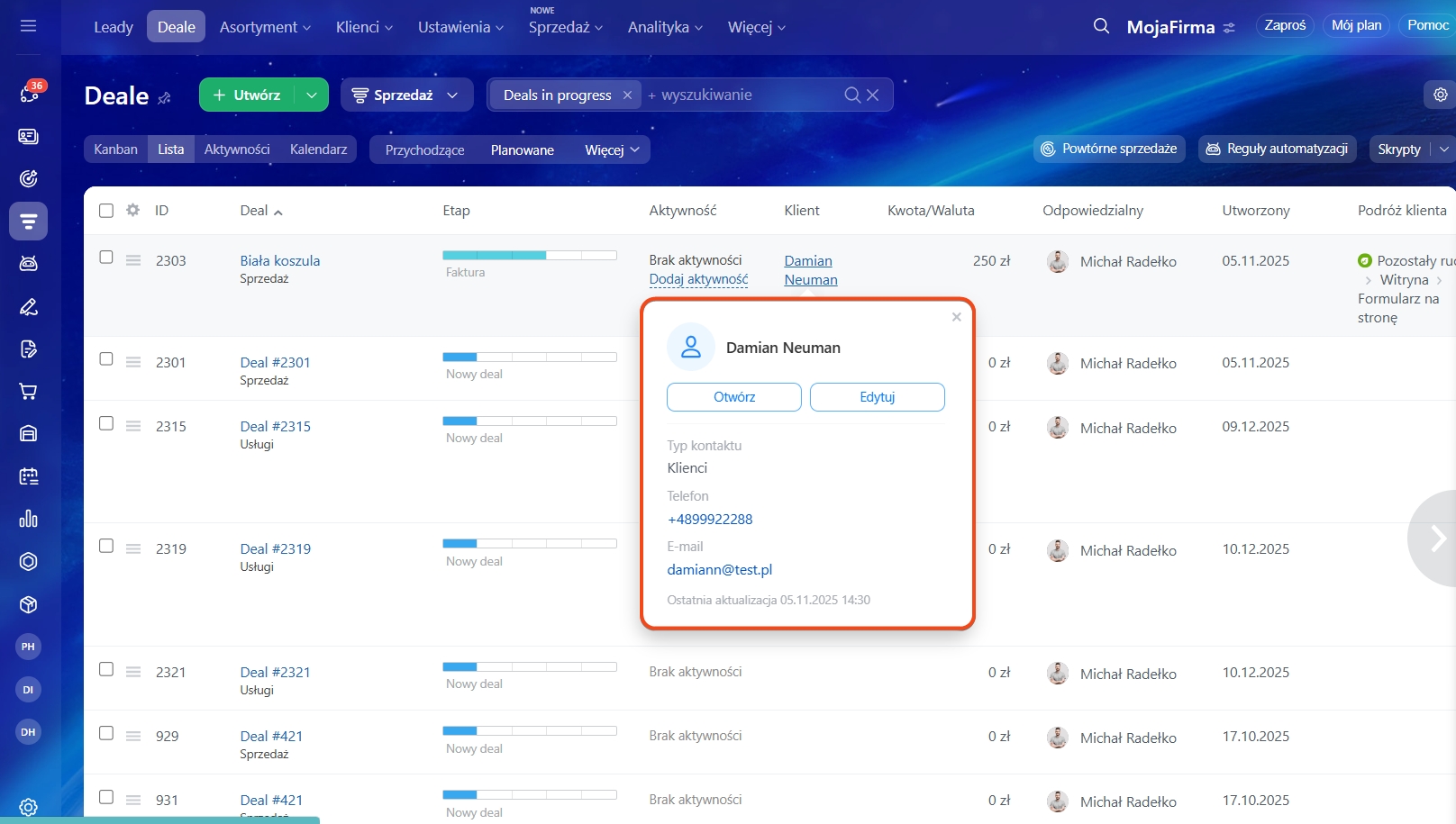Expand the Sprzedaż pipeline dropdown

click(406, 95)
